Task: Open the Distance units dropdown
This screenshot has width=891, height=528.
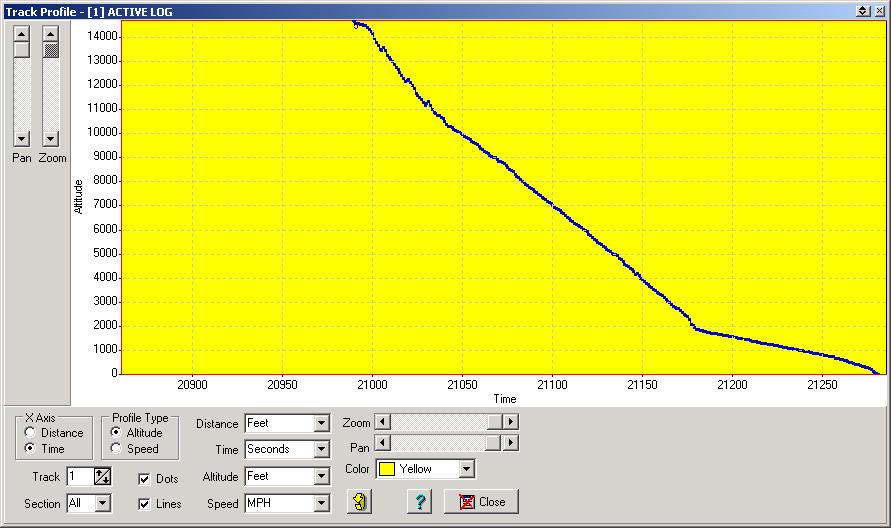Action: tap(321, 424)
